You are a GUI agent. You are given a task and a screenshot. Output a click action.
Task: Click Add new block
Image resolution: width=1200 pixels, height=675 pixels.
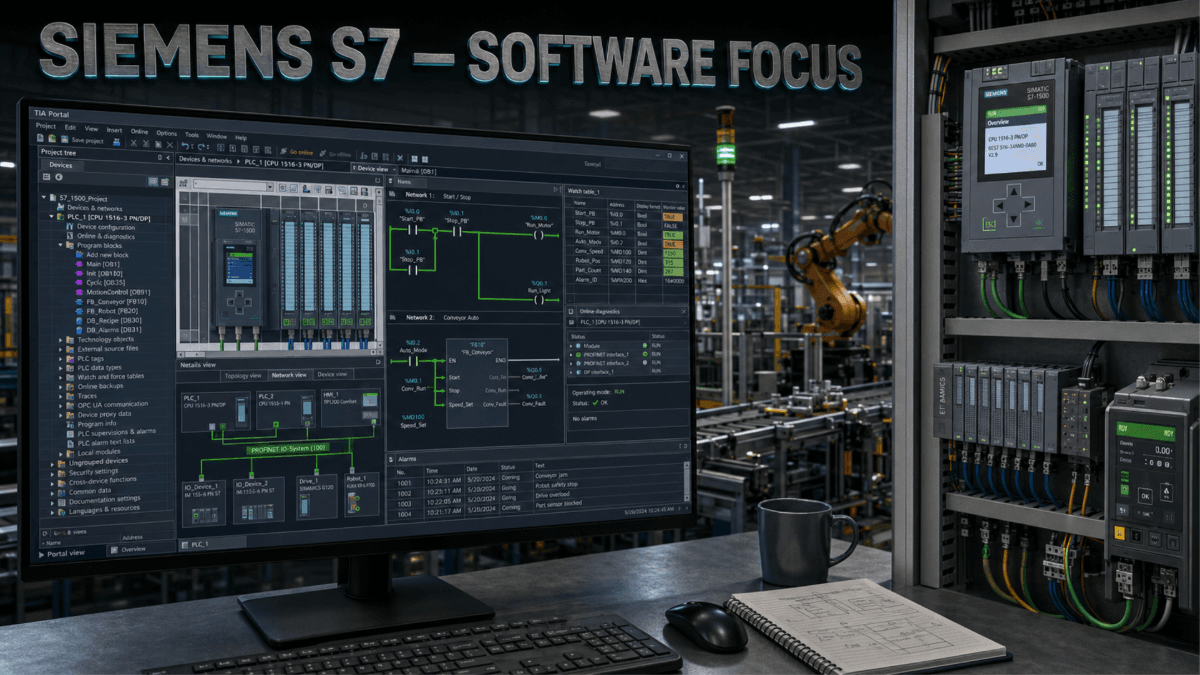point(102,255)
